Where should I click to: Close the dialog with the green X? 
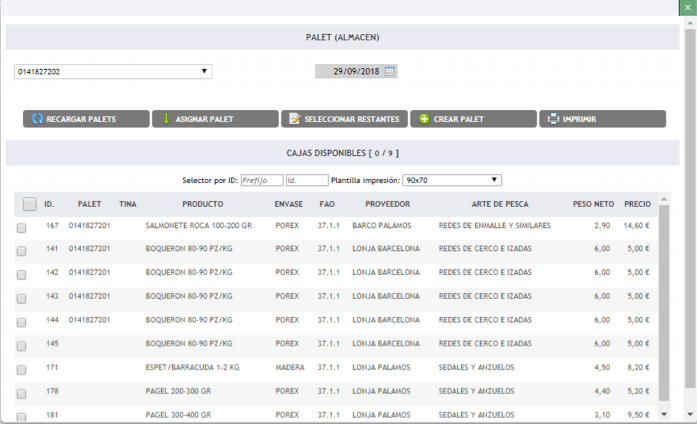[x=688, y=7]
